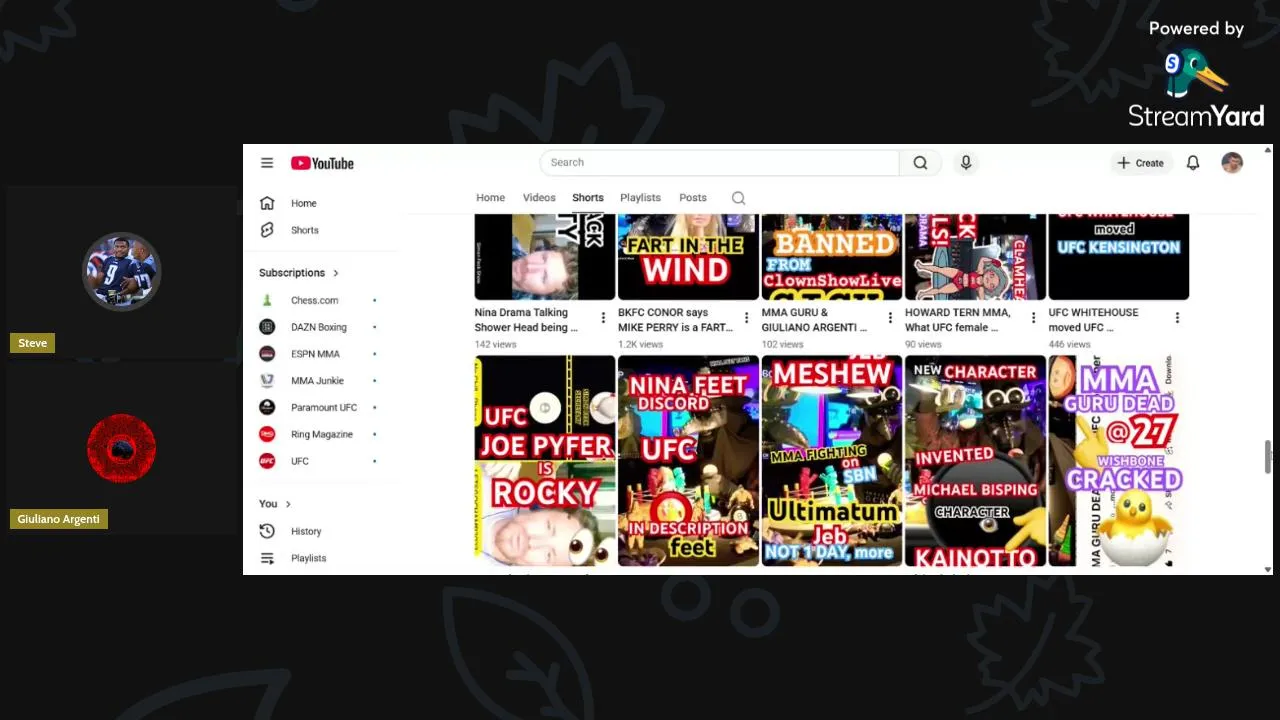
Task: Click the search magnifier button
Action: [920, 163]
